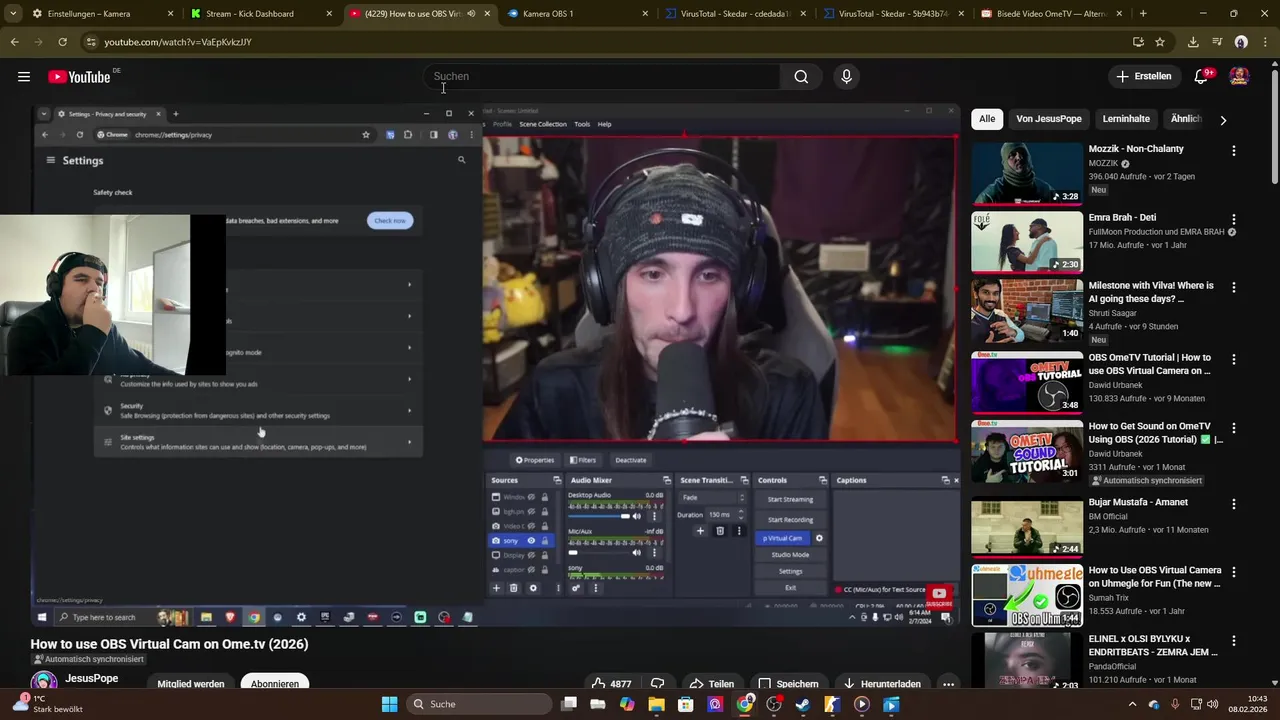
Task: Open ELINEL x OLSI BYLYKU video thumbnail
Action: click(1027, 662)
